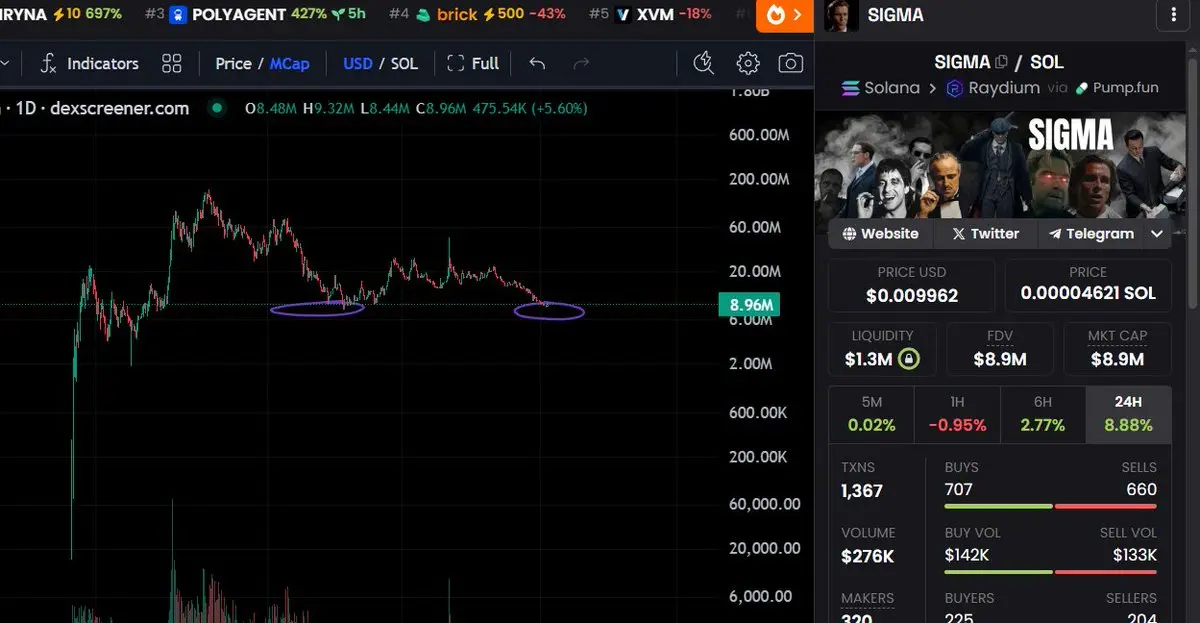Viewport: 1200px width, 623px height.
Task: Expand more links chevron beside Telegram
Action: [1157, 234]
